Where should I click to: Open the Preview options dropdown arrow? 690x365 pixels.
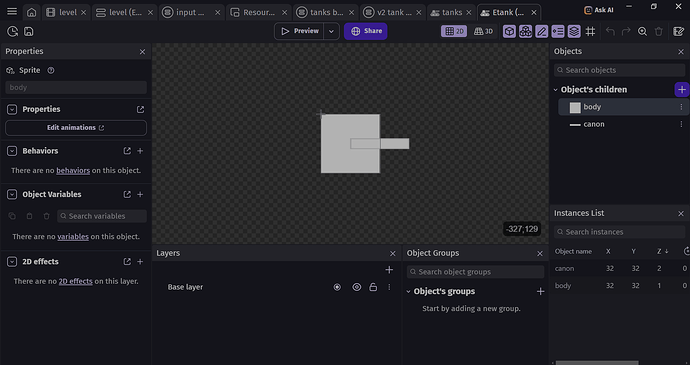click(331, 31)
